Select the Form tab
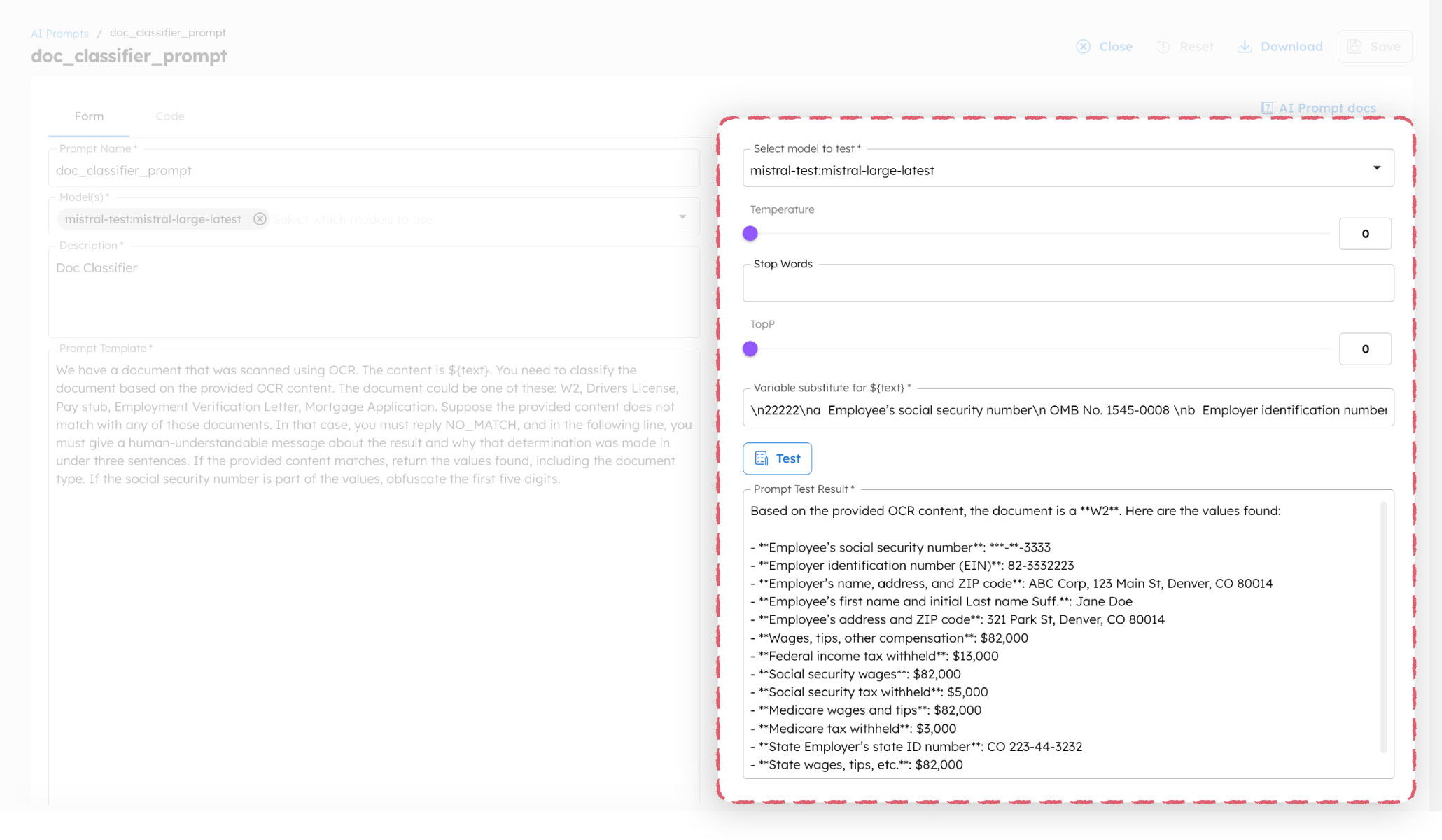 click(88, 116)
